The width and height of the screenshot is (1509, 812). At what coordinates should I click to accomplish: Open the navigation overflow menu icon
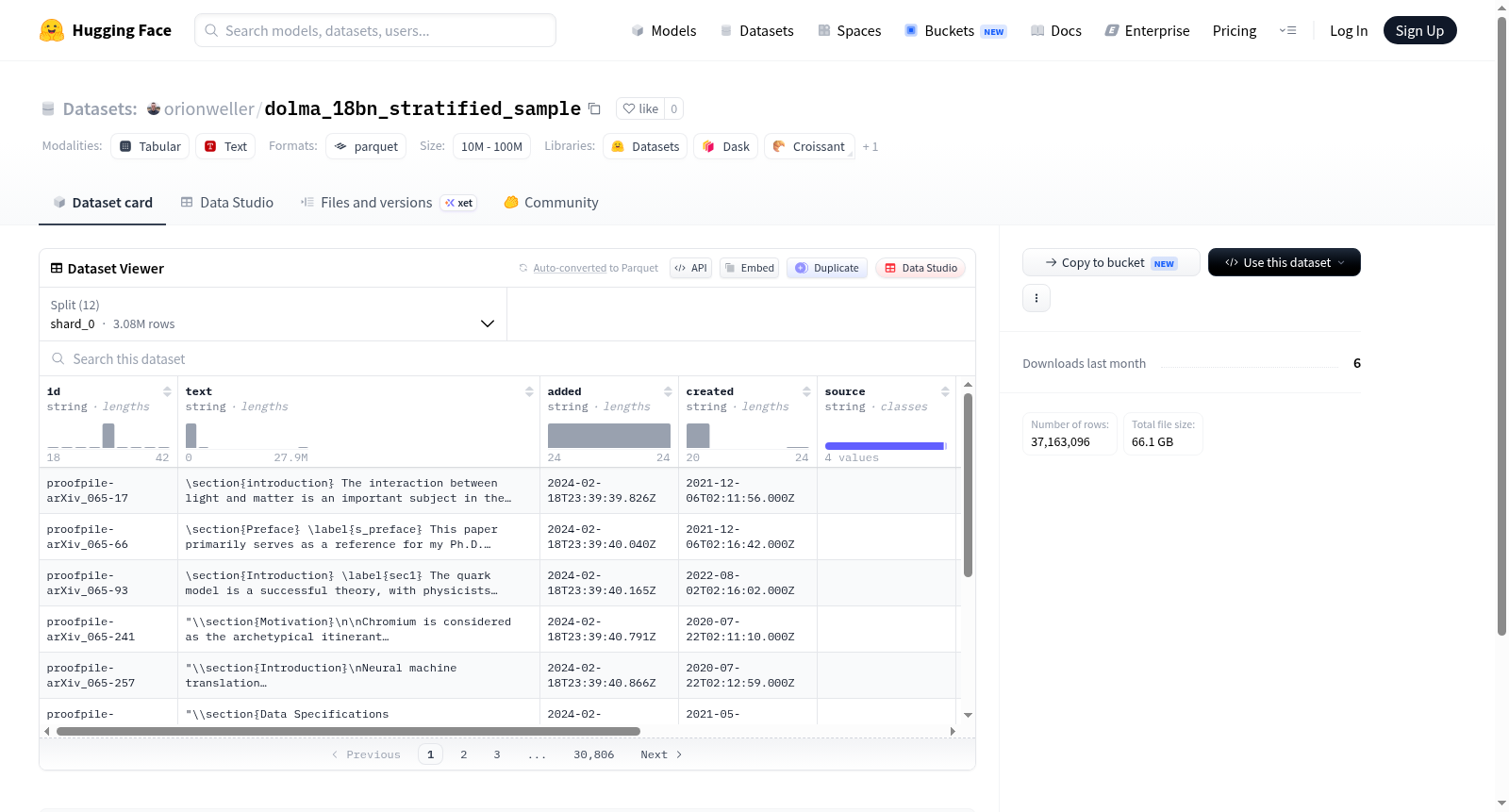click(1287, 30)
